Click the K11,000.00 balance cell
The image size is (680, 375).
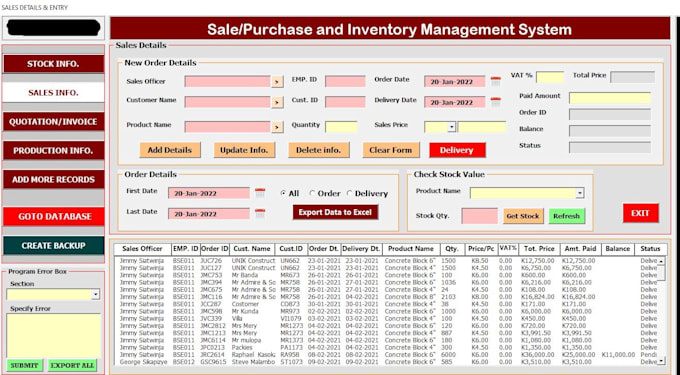click(618, 355)
